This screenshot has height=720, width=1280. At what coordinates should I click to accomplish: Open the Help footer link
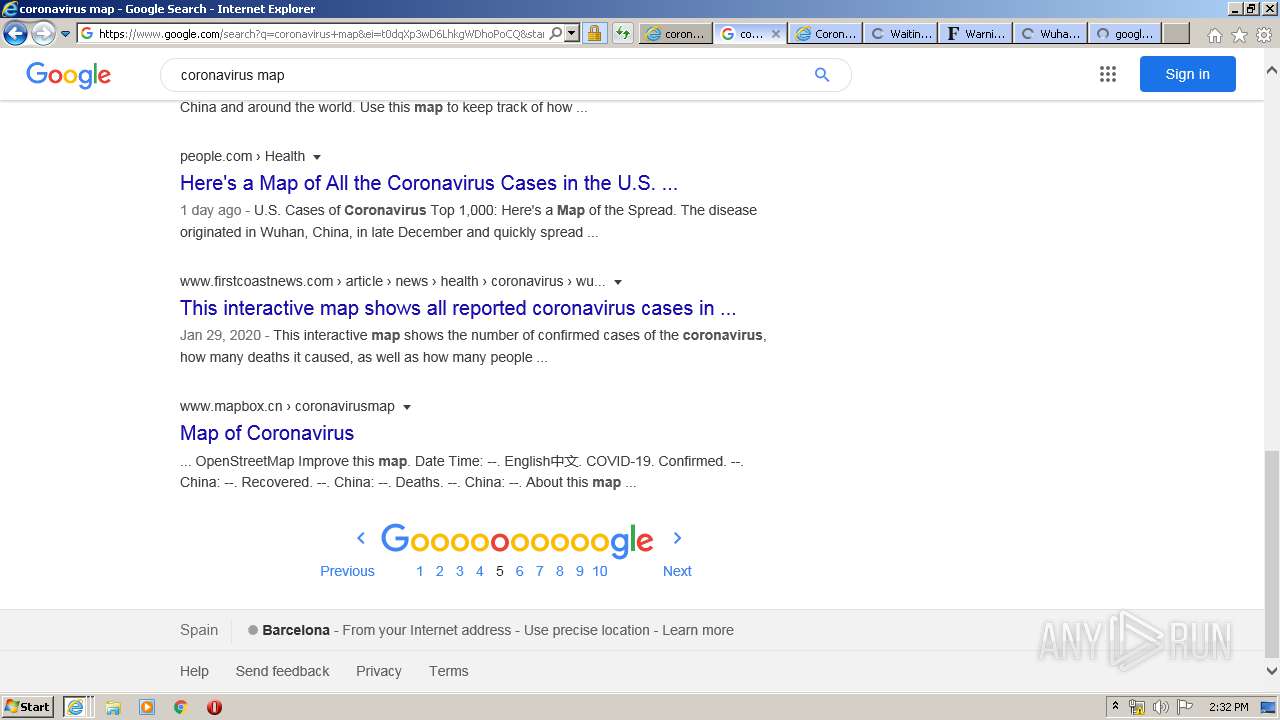tap(194, 671)
